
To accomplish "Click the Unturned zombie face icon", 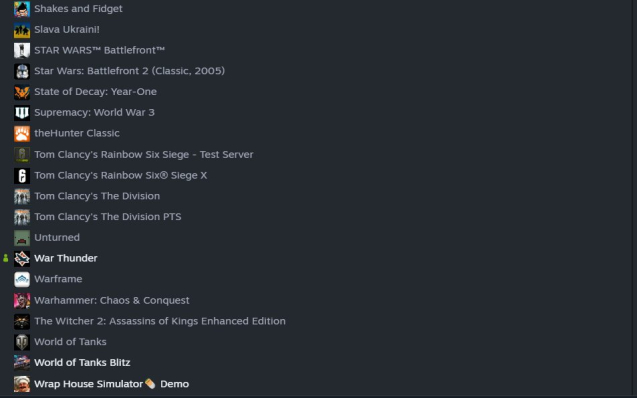I will [22, 238].
